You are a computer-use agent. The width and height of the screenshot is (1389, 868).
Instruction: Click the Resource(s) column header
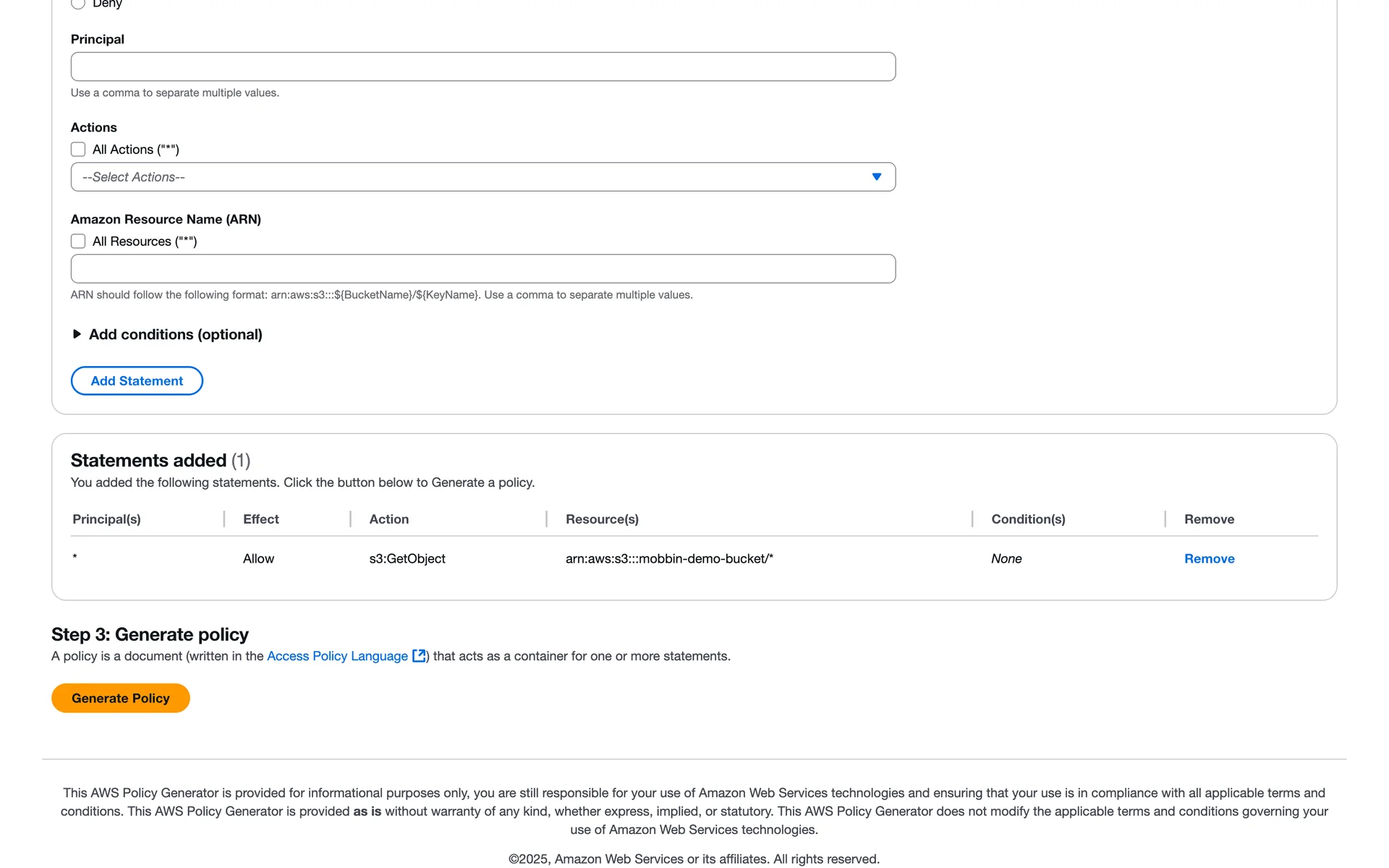click(602, 519)
